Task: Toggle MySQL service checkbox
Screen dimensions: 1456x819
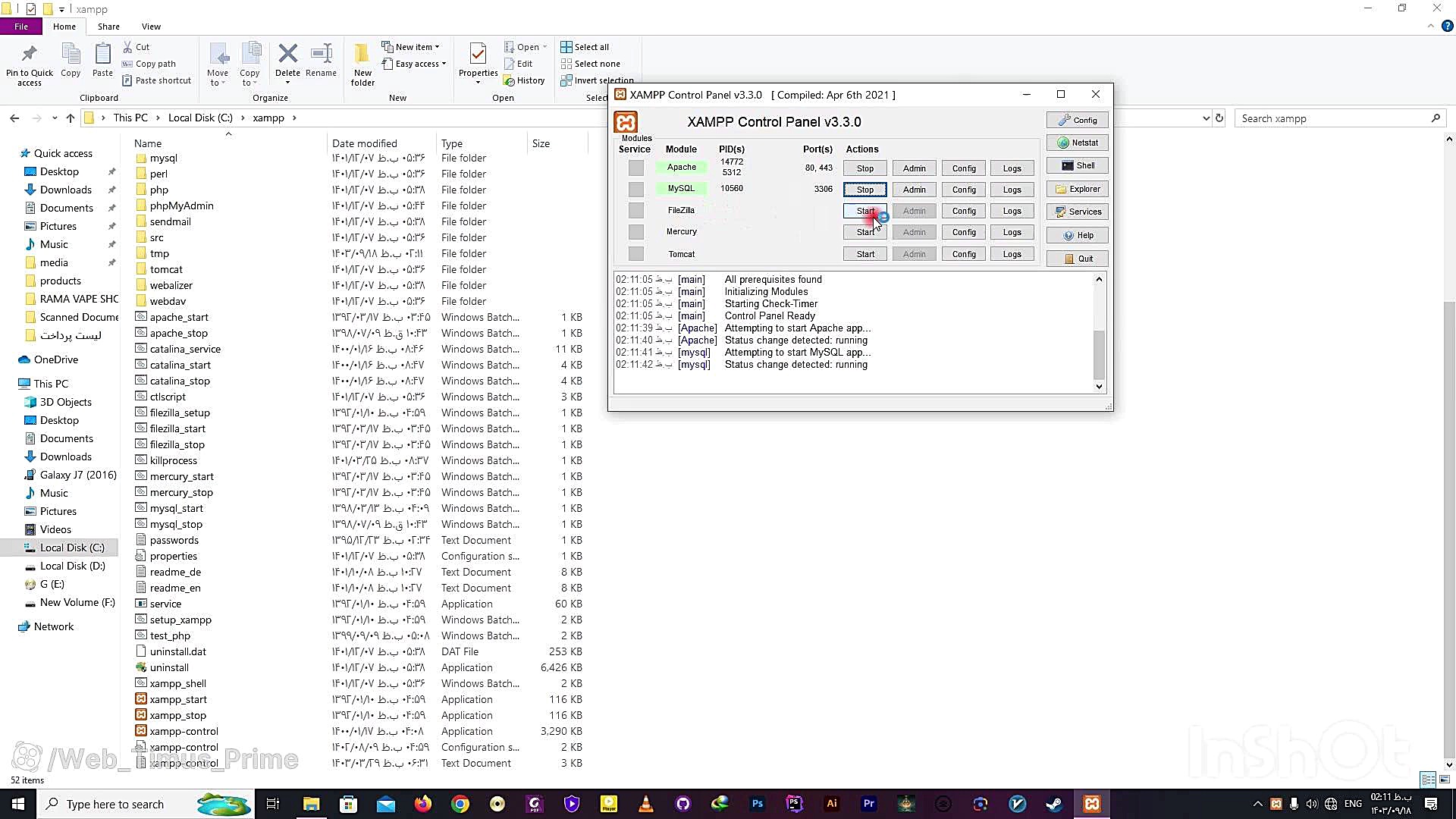Action: [636, 189]
